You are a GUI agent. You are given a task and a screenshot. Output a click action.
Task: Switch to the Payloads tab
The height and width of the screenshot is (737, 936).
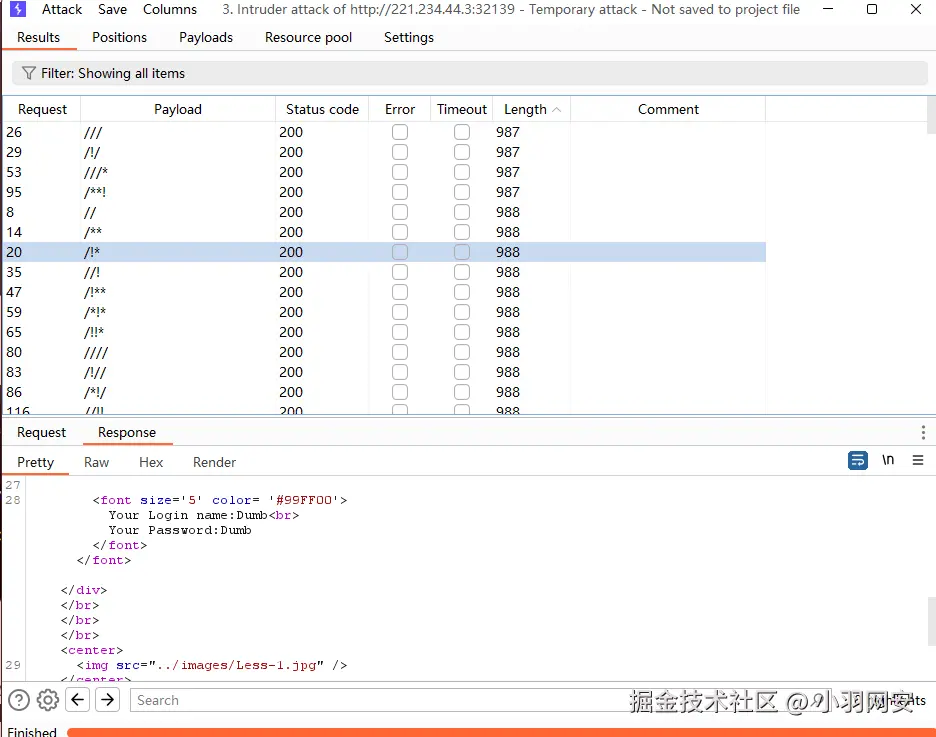(206, 37)
